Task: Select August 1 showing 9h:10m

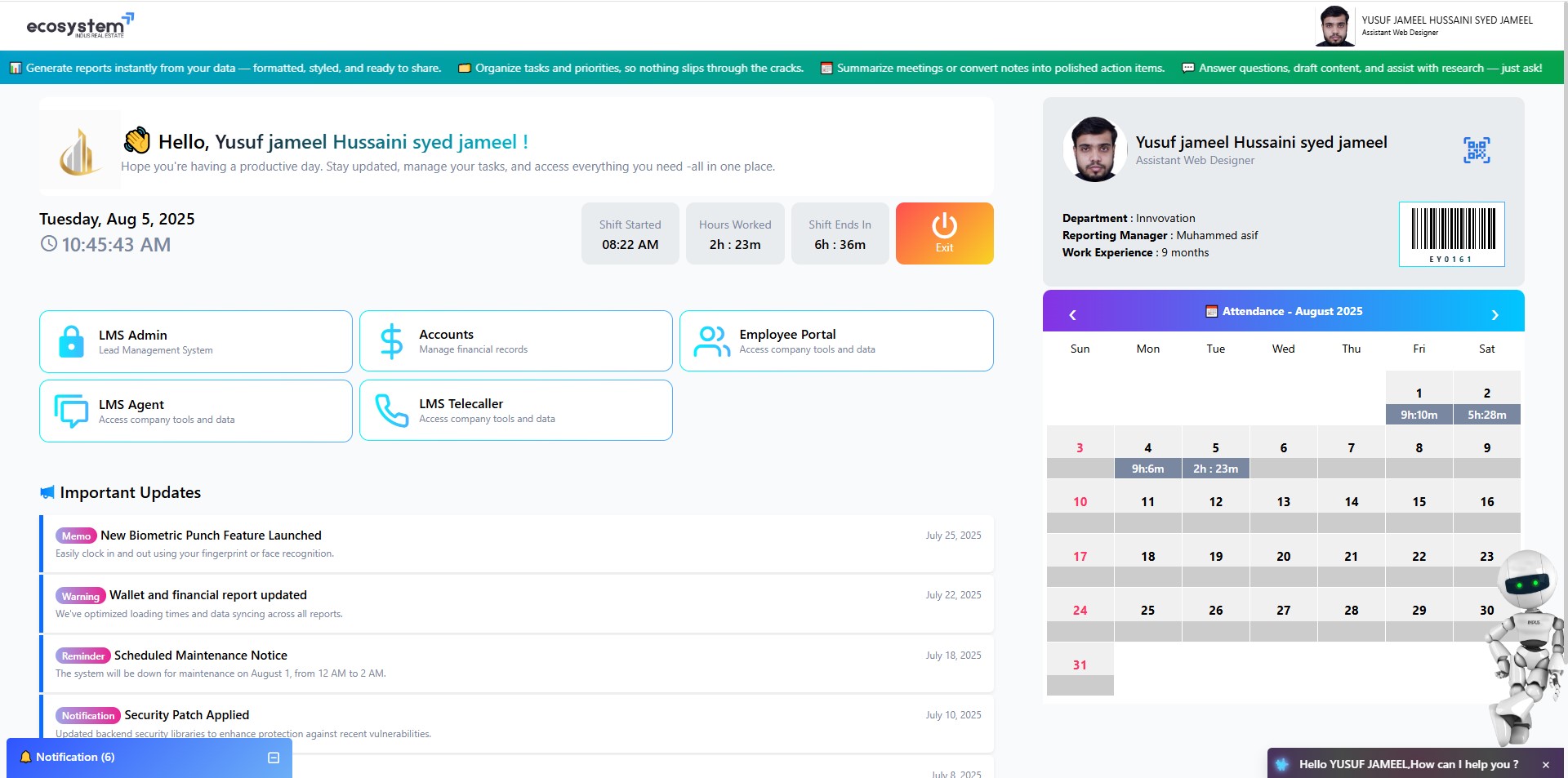Action: 1419,398
